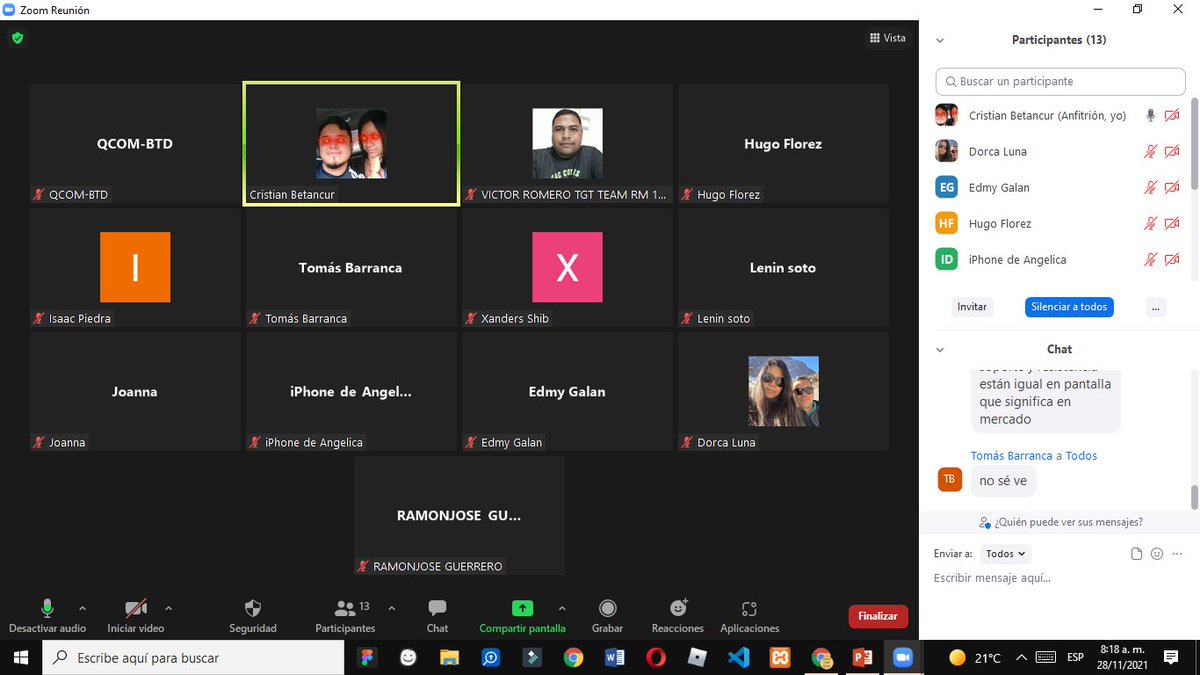Click Dorca Luna's video-off icon in list
Screen dimensions: 1200x675
1172,152
